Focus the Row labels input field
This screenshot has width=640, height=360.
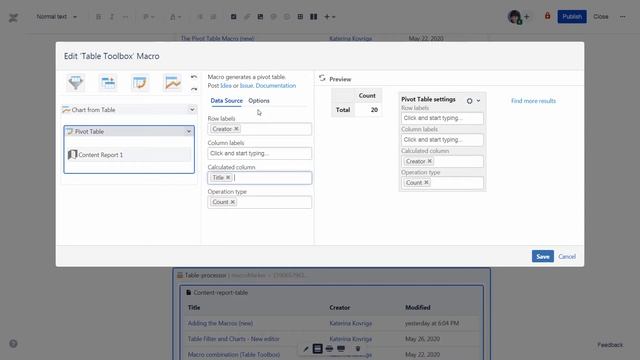click(260, 129)
